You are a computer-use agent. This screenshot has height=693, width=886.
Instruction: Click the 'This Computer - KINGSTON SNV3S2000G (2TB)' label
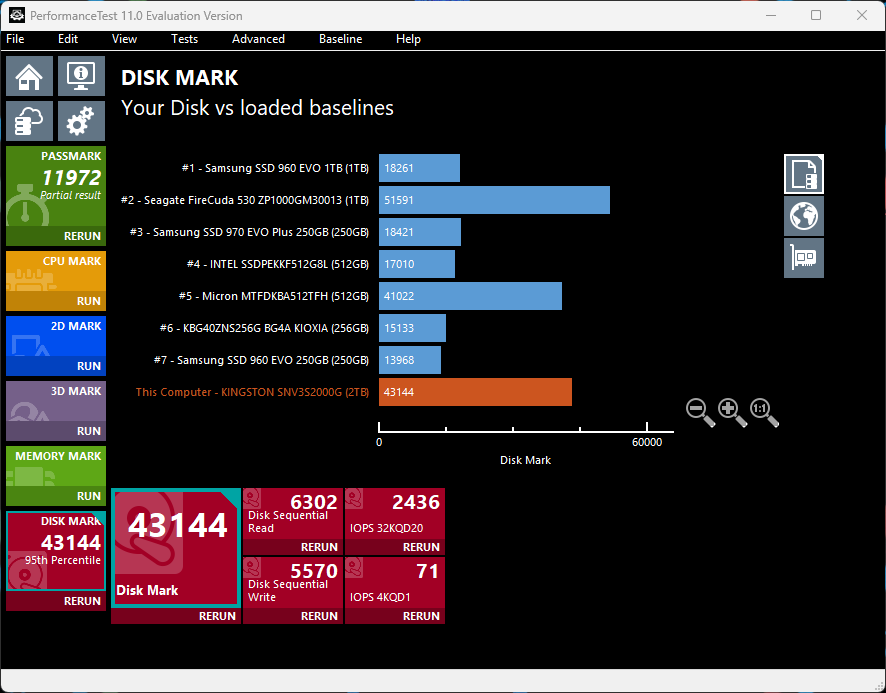(252, 392)
